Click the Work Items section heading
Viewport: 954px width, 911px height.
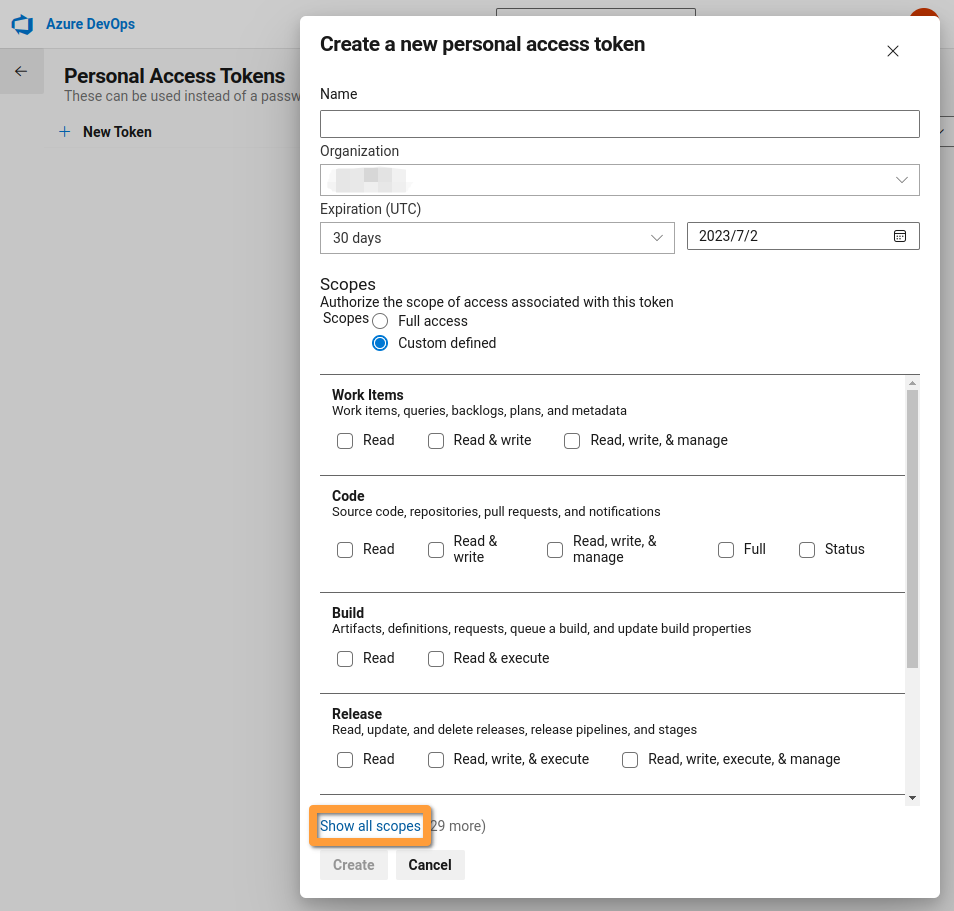pos(367,395)
